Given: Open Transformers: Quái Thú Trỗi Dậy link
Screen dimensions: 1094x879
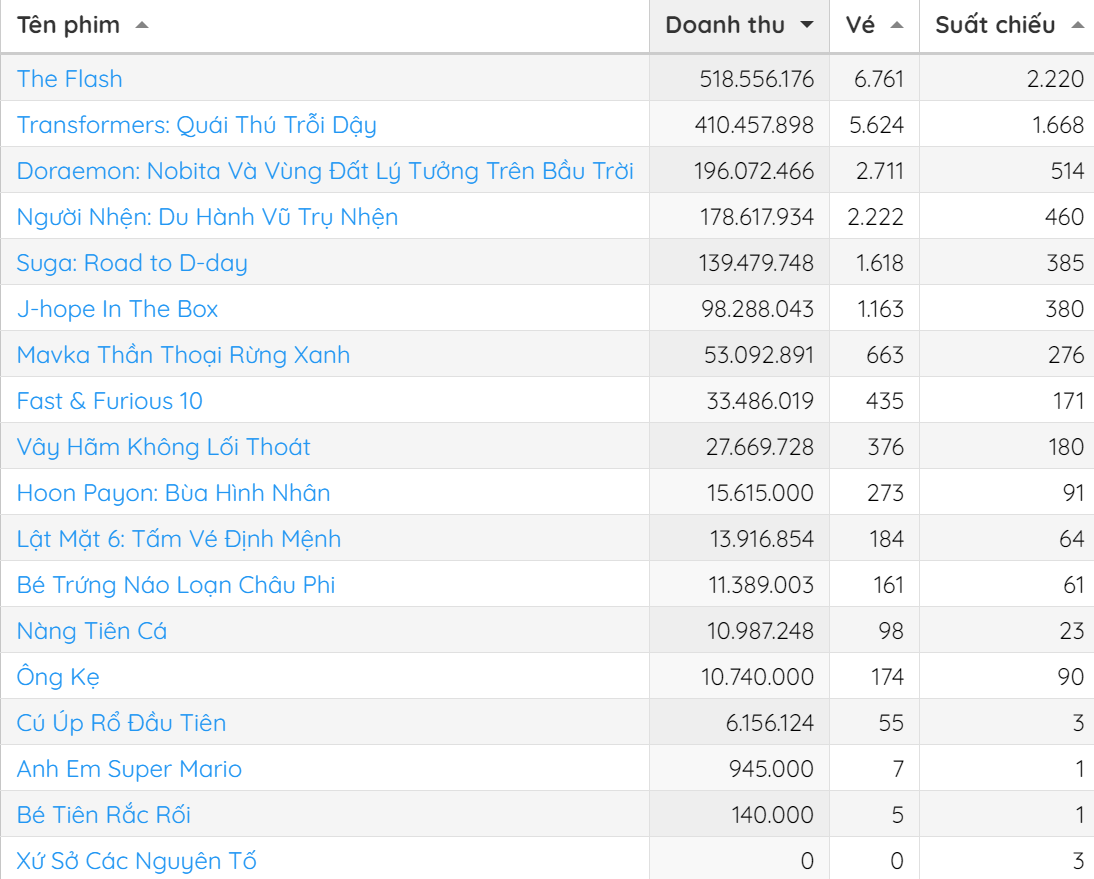Looking at the screenshot, I should [196, 125].
